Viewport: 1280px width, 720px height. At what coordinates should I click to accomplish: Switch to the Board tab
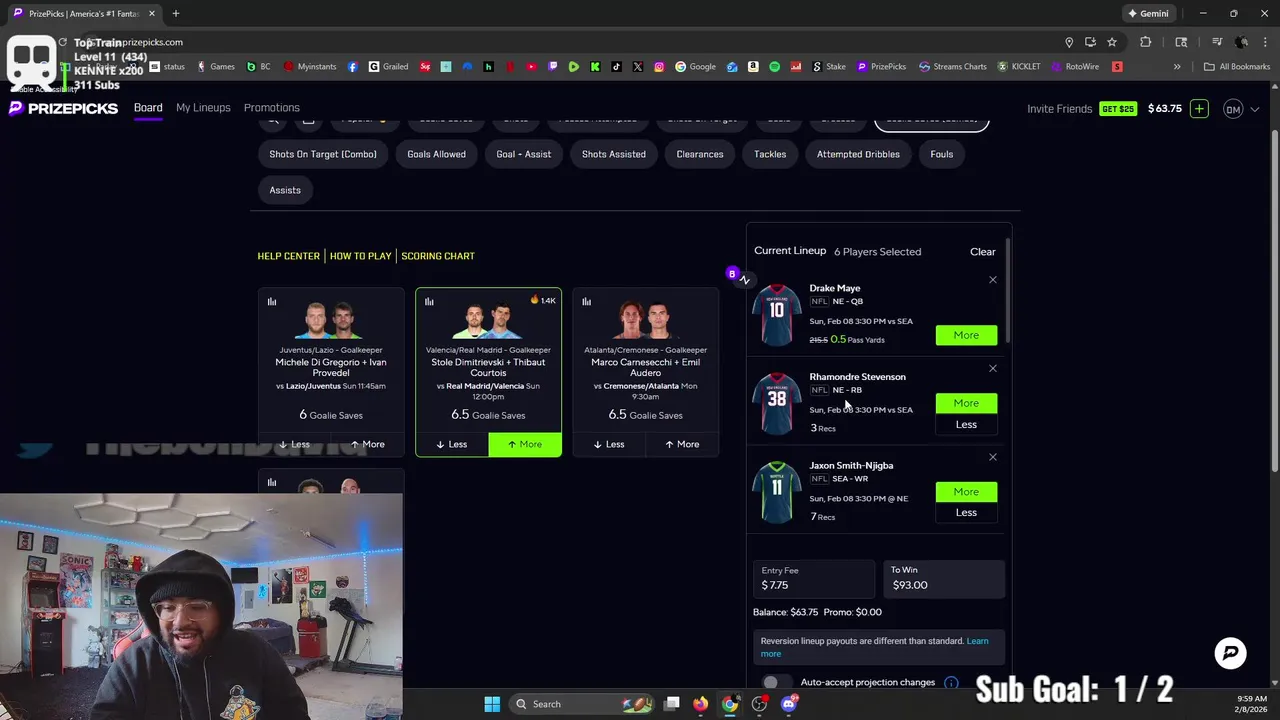pyautogui.click(x=148, y=108)
